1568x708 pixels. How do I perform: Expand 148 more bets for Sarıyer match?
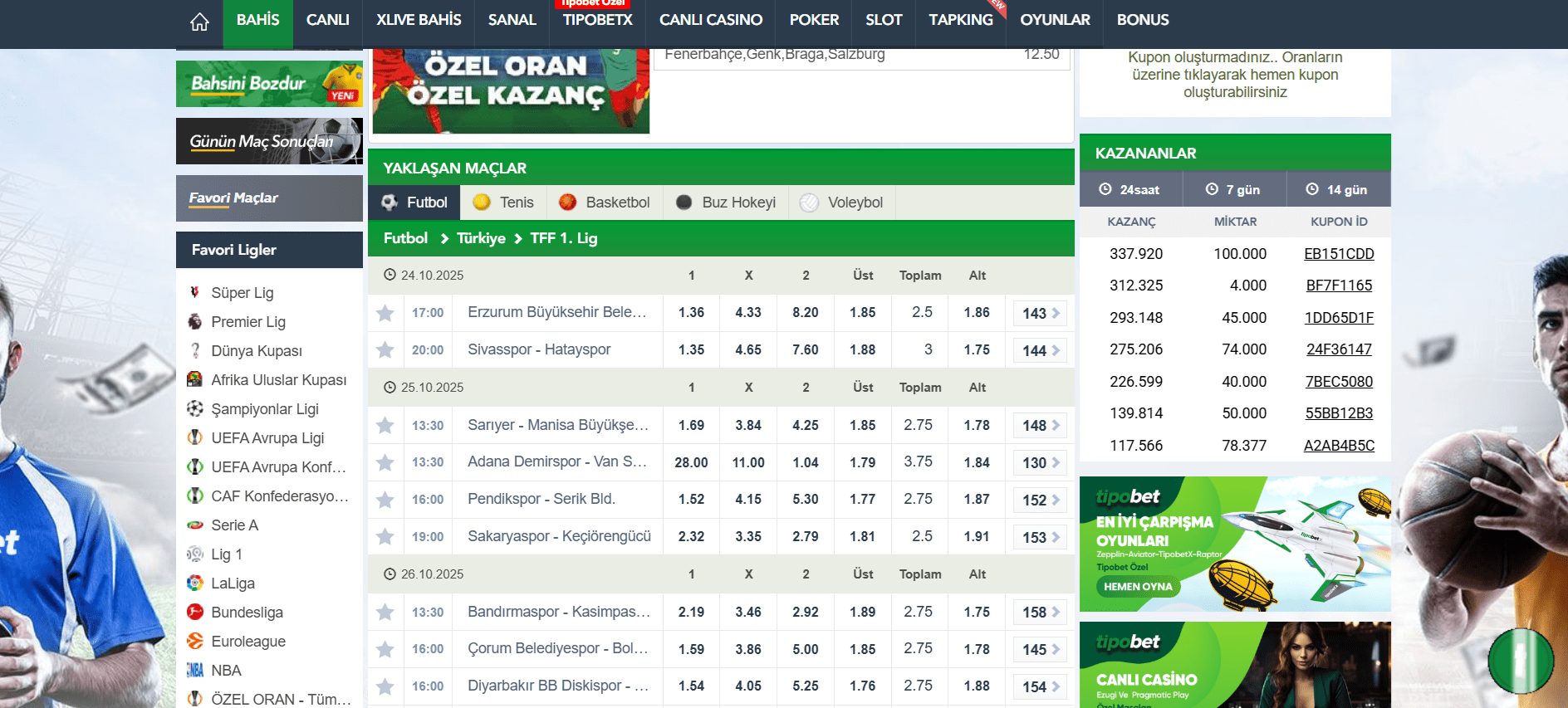[1040, 425]
